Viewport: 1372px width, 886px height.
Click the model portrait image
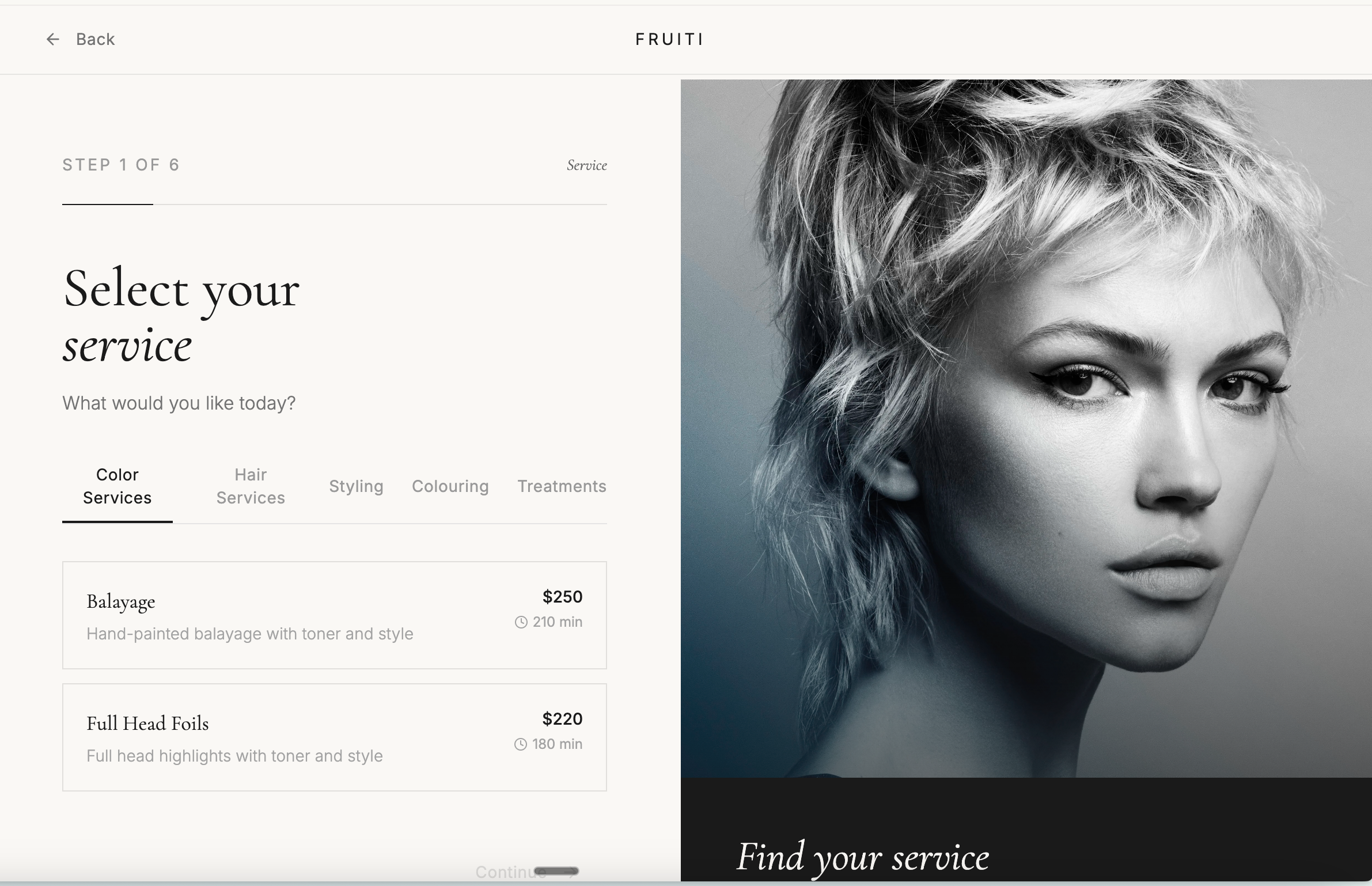(x=1026, y=429)
